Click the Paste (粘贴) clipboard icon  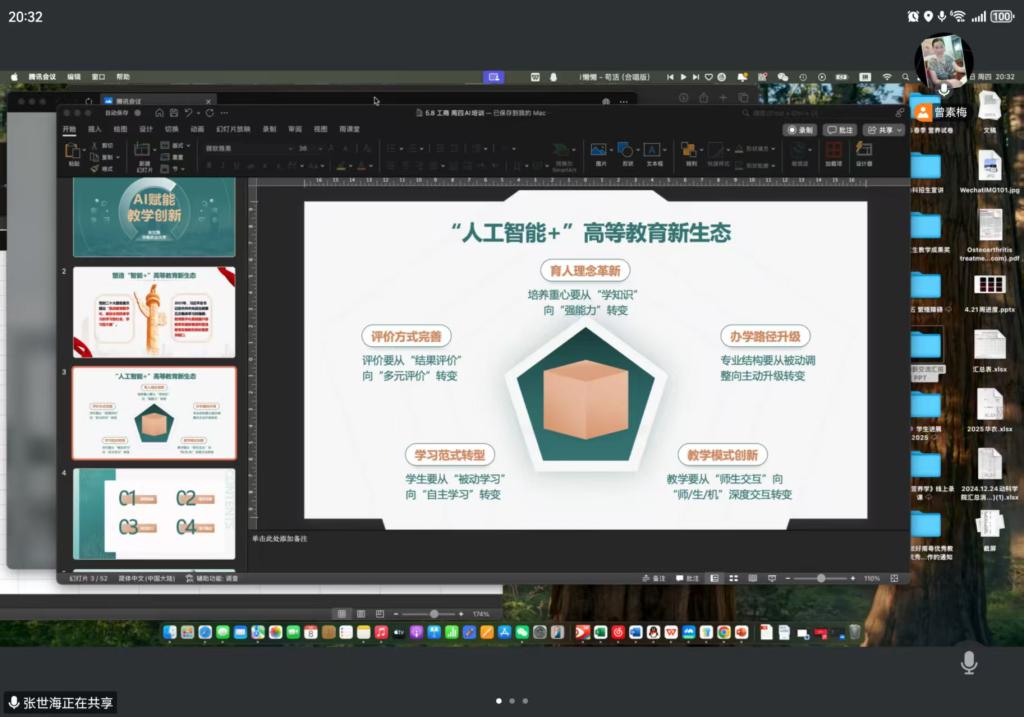73,152
